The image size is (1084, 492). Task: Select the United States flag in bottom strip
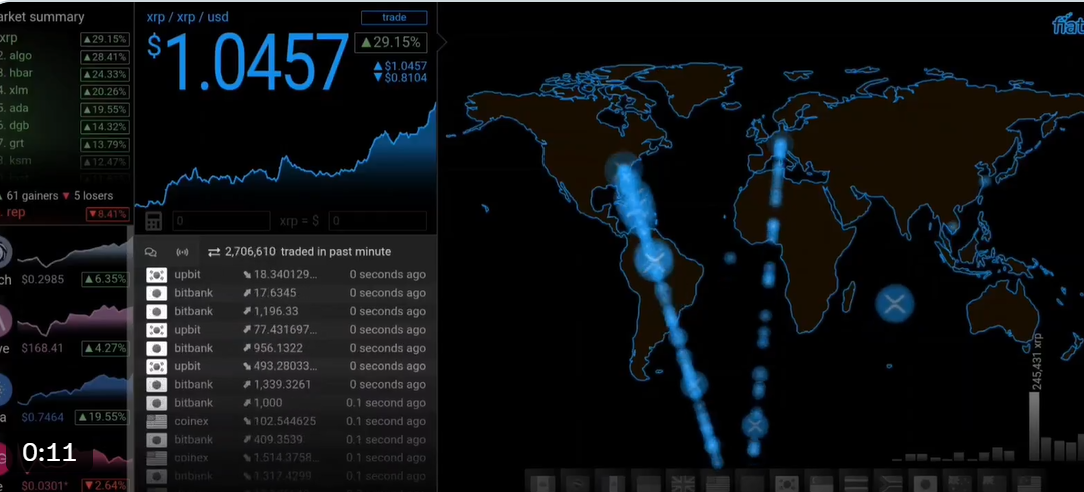[x=718, y=482]
